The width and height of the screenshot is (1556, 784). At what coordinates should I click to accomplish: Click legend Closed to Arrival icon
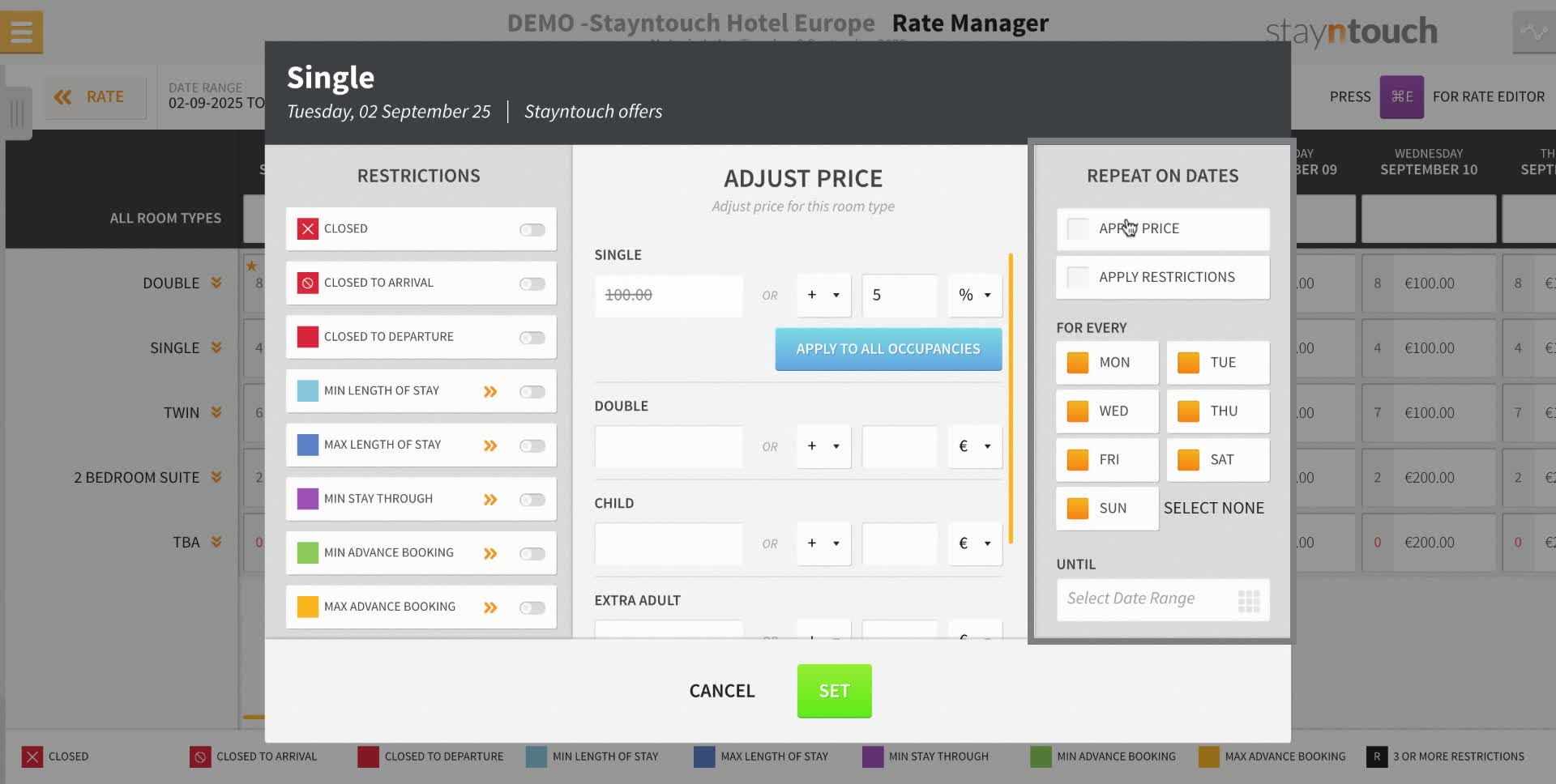pos(199,756)
